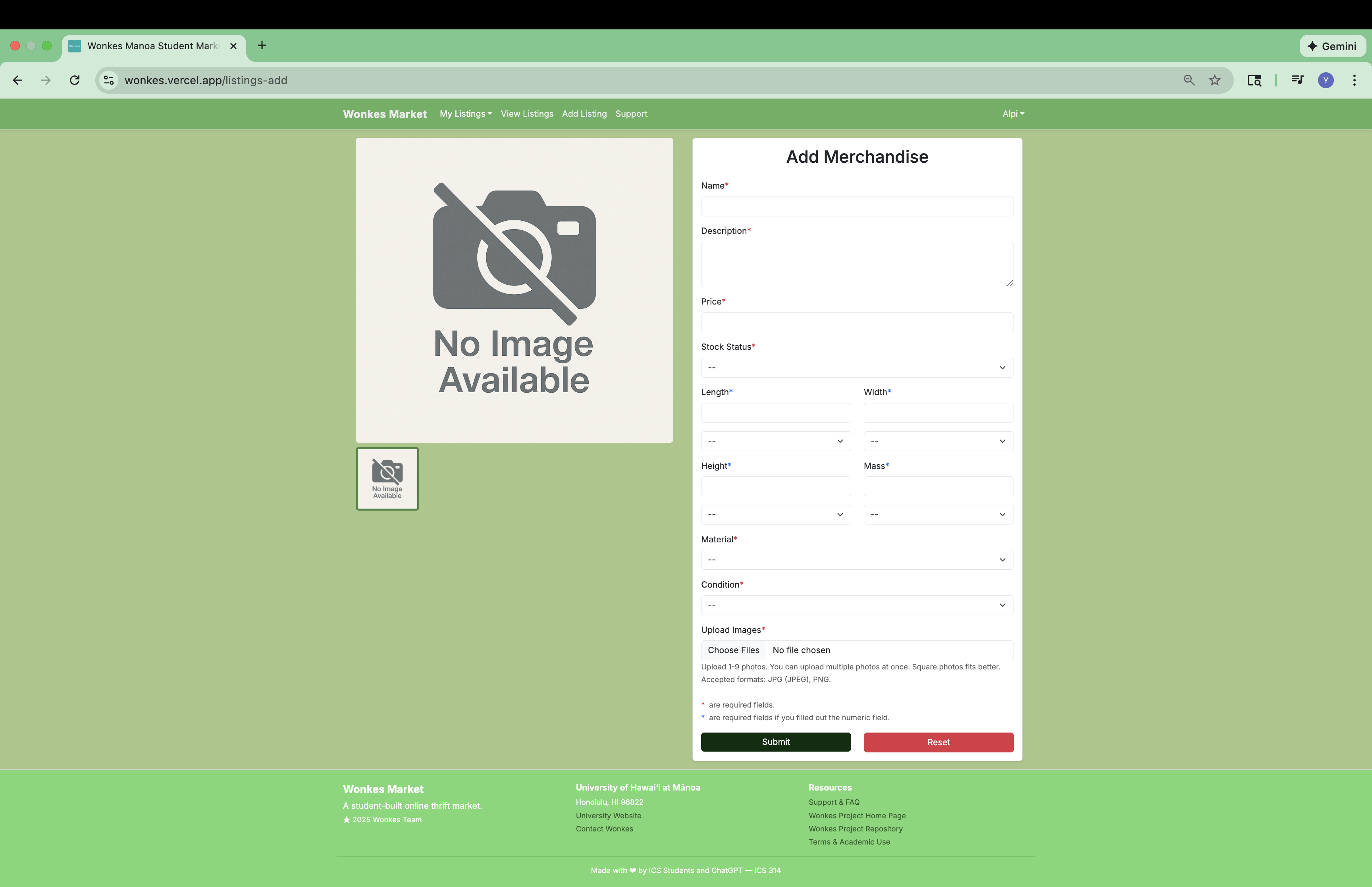Open the Chrome three-dot menu
This screenshot has height=887, width=1372.
1354,80
